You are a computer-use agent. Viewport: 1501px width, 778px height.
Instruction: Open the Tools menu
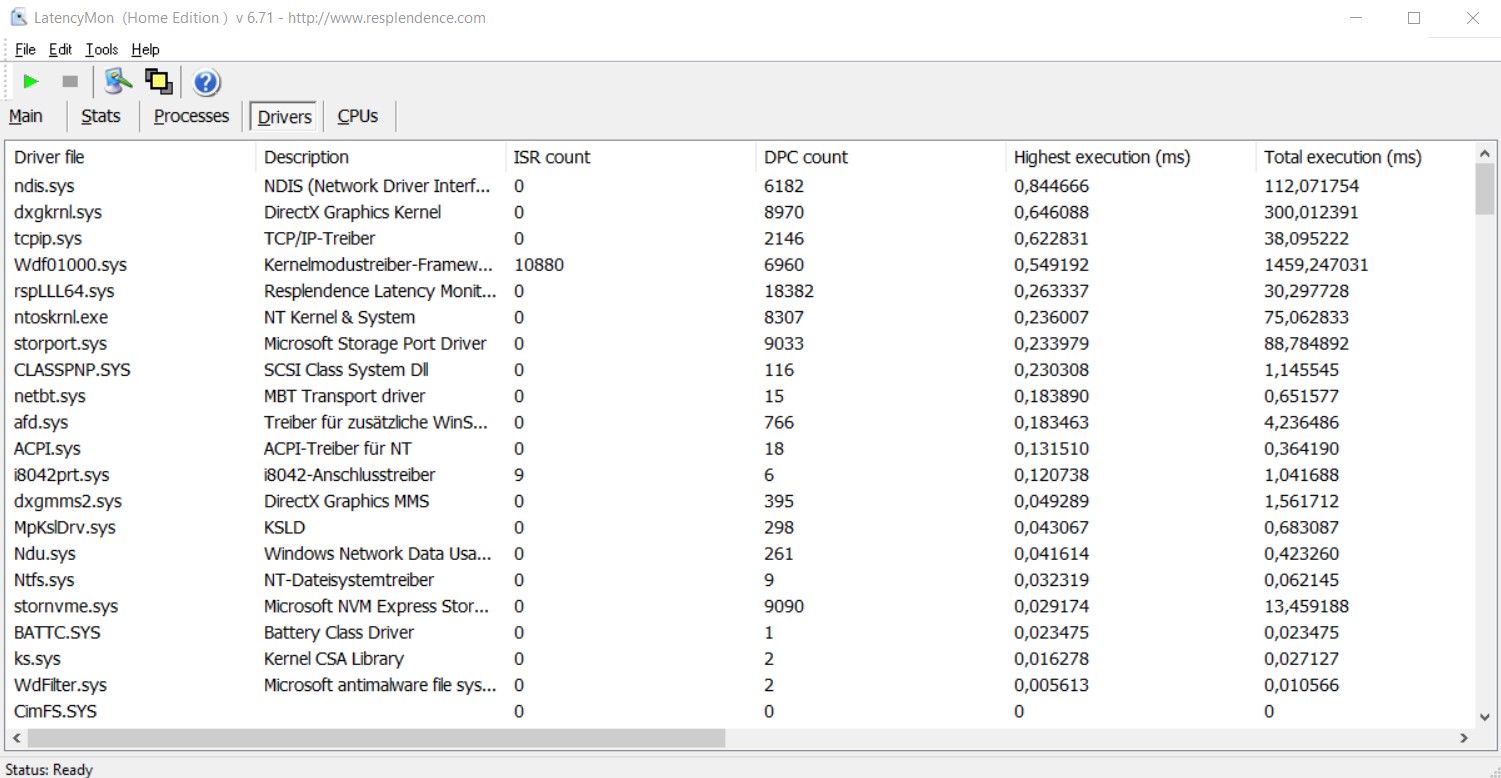[101, 49]
